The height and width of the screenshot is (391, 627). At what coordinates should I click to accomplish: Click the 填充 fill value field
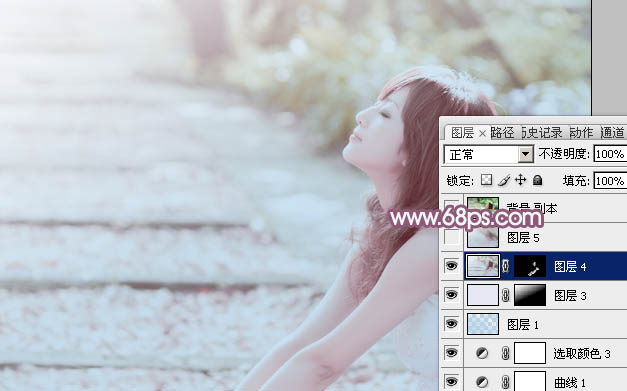tap(610, 181)
